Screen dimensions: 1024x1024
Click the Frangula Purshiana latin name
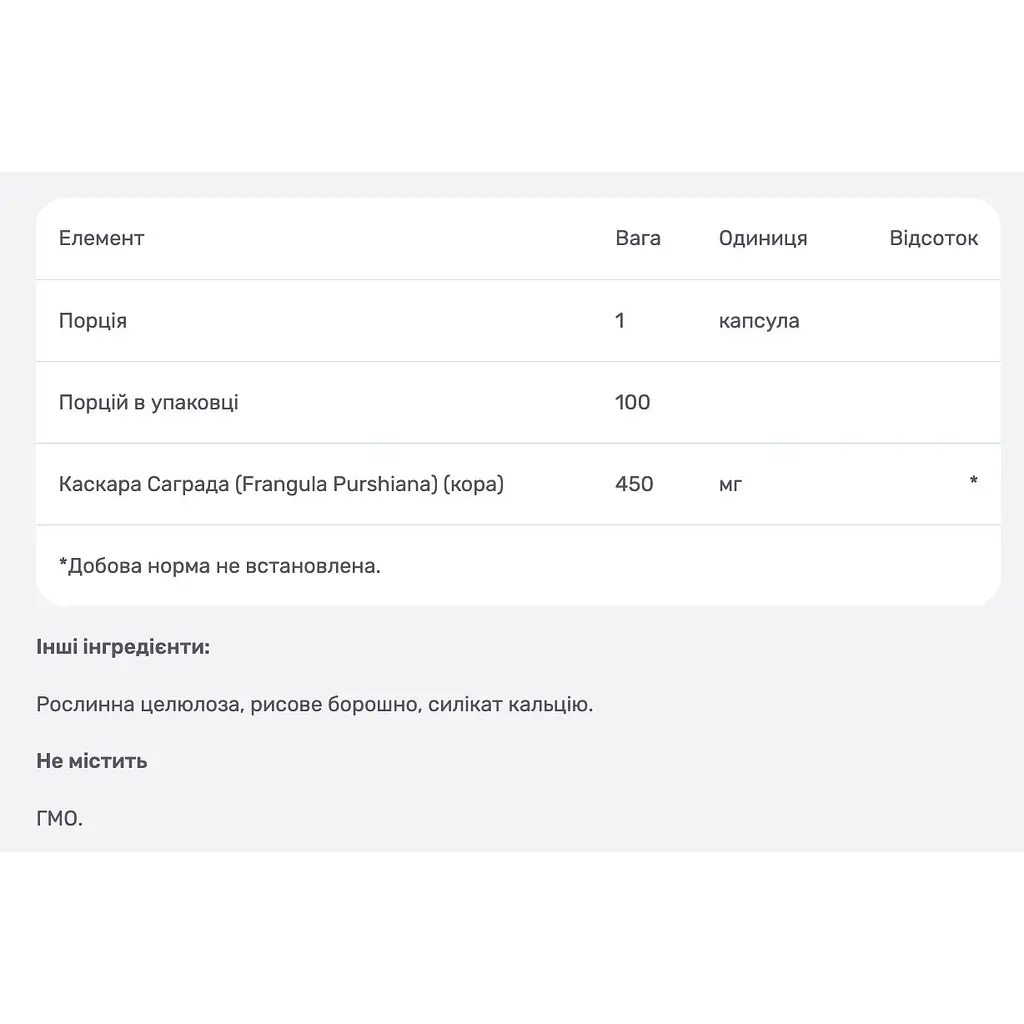(336, 484)
